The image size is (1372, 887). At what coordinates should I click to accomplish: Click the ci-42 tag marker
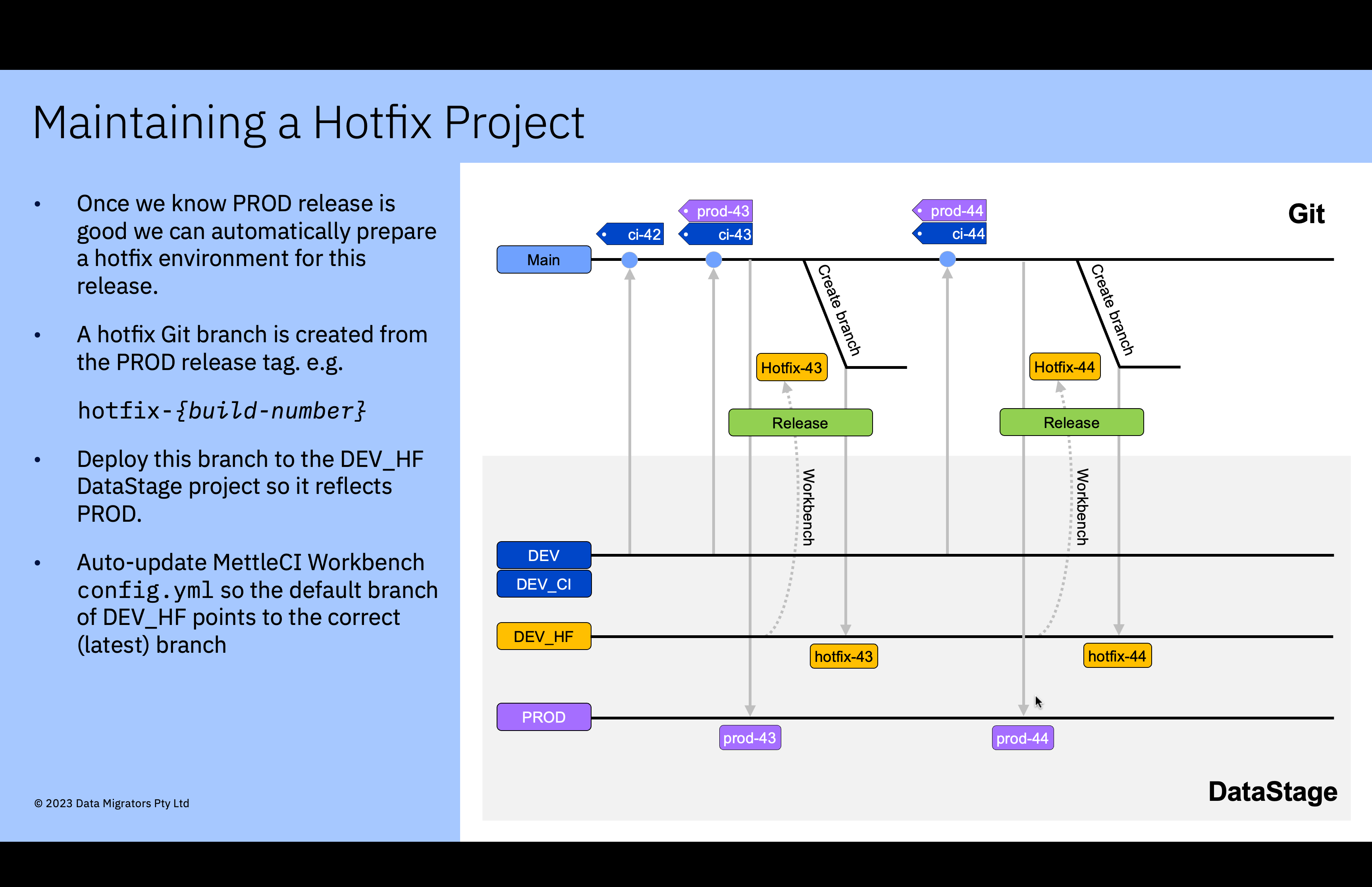tap(631, 234)
